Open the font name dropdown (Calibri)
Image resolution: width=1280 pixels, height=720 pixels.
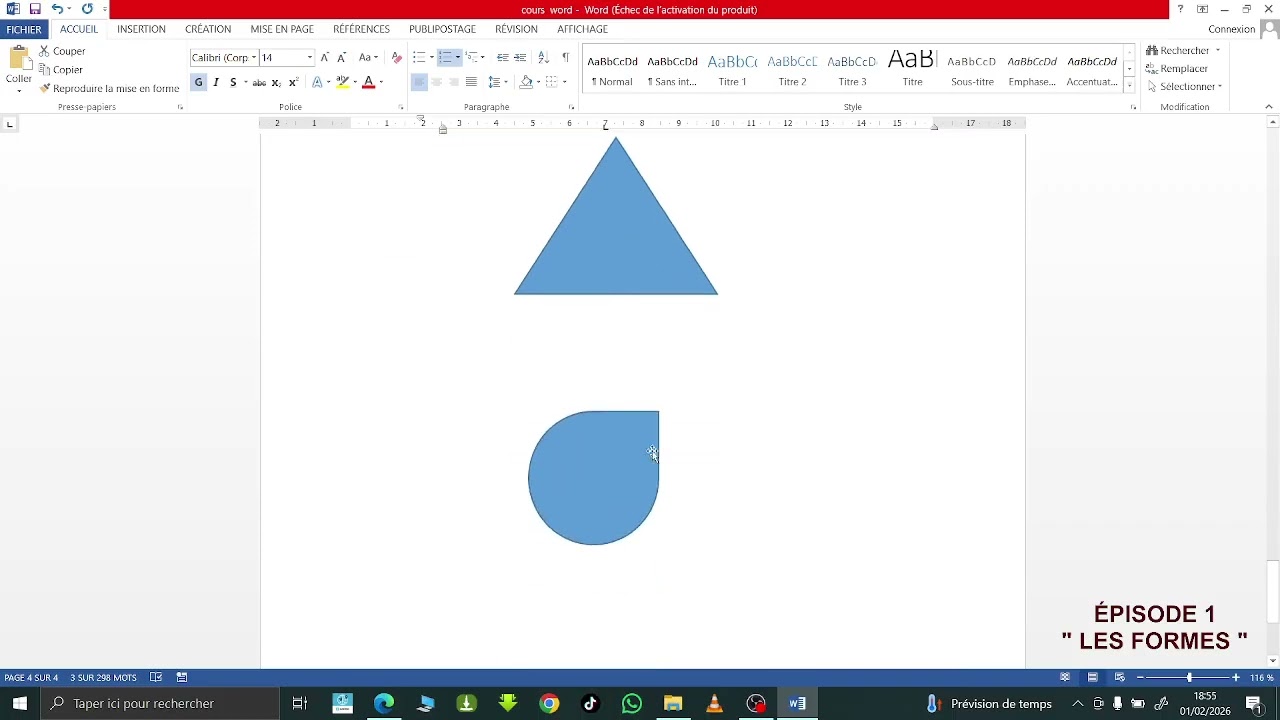pyautogui.click(x=254, y=58)
